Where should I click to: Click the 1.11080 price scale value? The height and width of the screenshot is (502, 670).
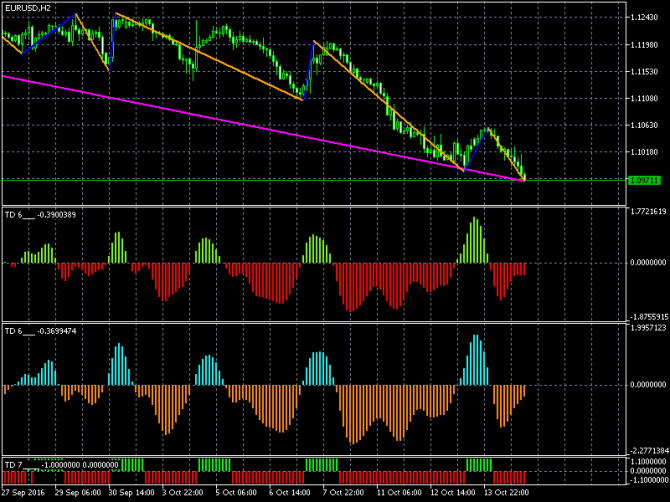pos(644,98)
